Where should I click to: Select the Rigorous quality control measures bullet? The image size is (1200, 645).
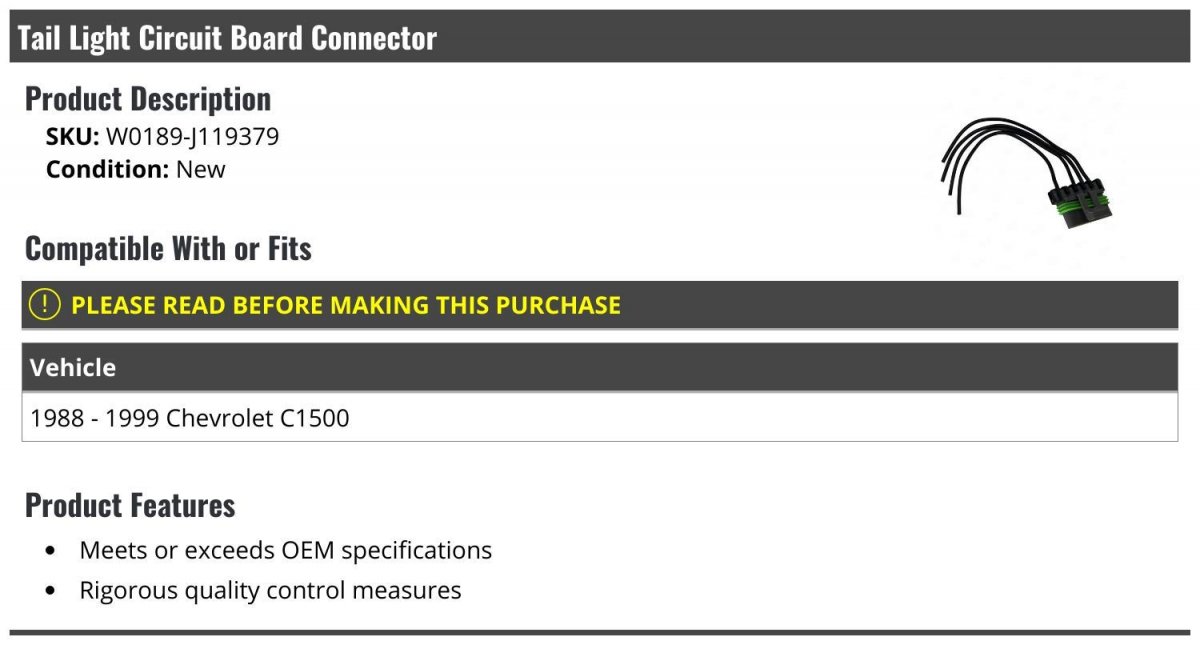click(270, 590)
